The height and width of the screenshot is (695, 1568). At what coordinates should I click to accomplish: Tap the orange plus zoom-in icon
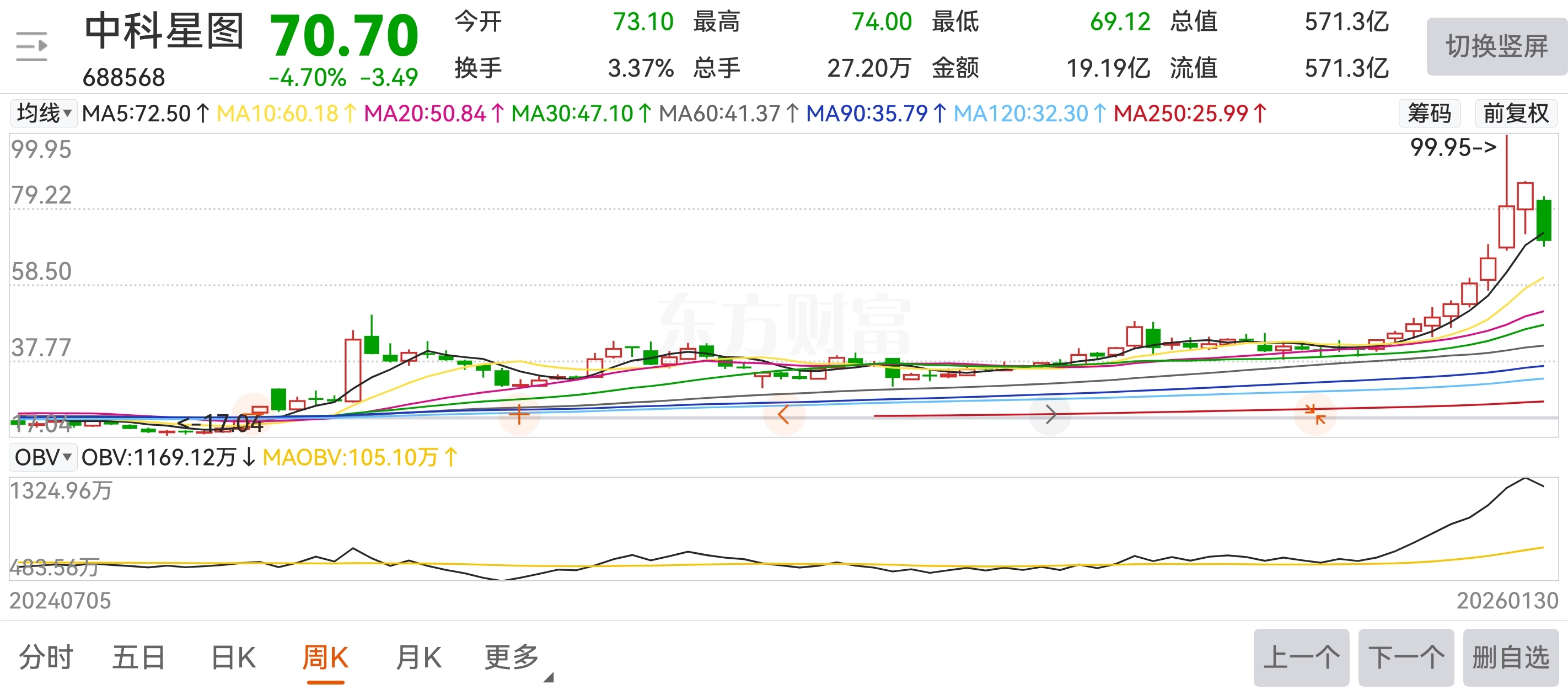(519, 415)
